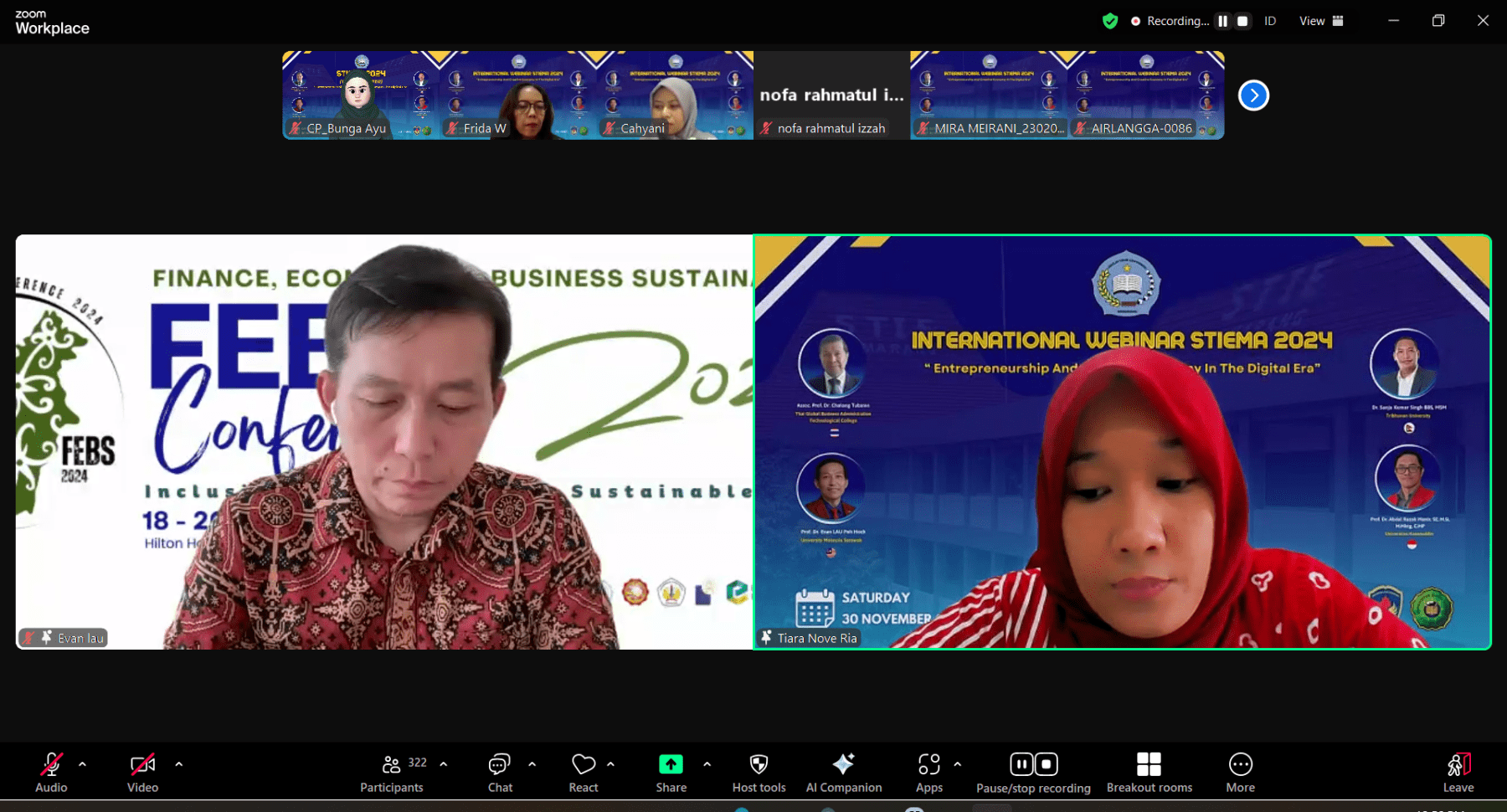Open the Apps panel
Image resolution: width=1507 pixels, height=812 pixels.
tap(928, 764)
